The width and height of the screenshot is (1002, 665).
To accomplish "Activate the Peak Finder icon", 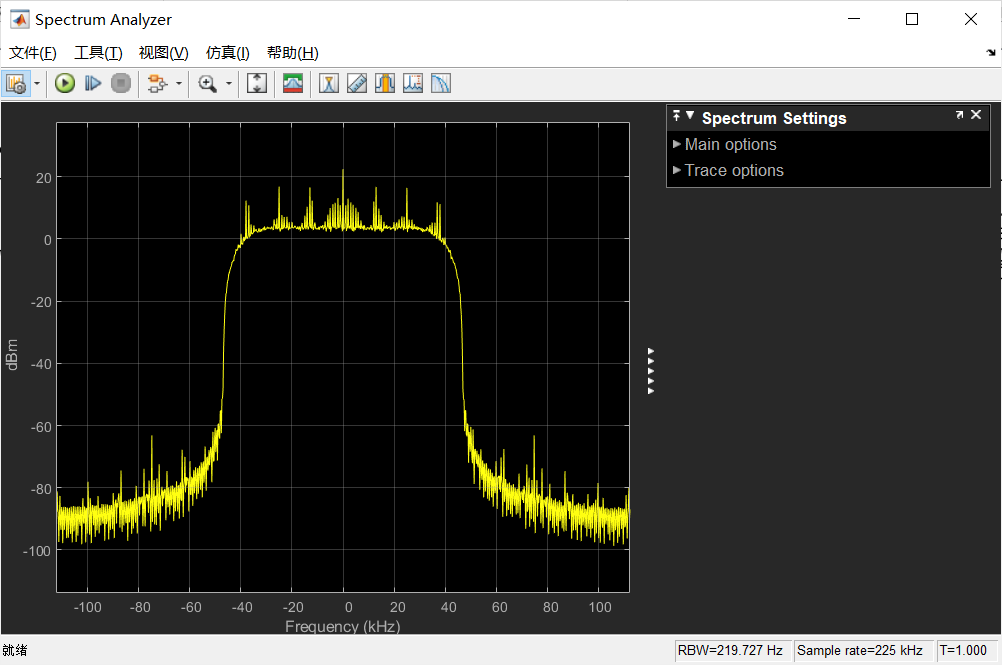I will coord(328,83).
